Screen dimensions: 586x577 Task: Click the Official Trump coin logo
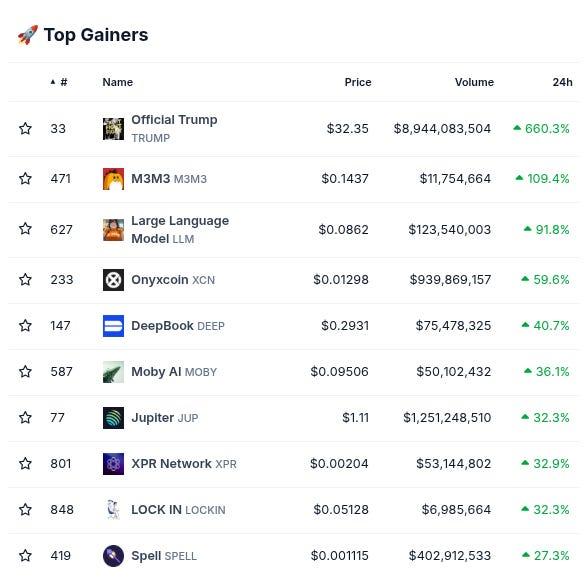pyautogui.click(x=113, y=129)
